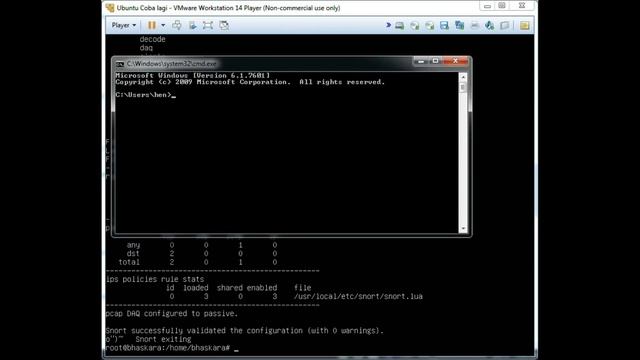
Task: Click the 'enabled' column header
Action: tap(262, 288)
